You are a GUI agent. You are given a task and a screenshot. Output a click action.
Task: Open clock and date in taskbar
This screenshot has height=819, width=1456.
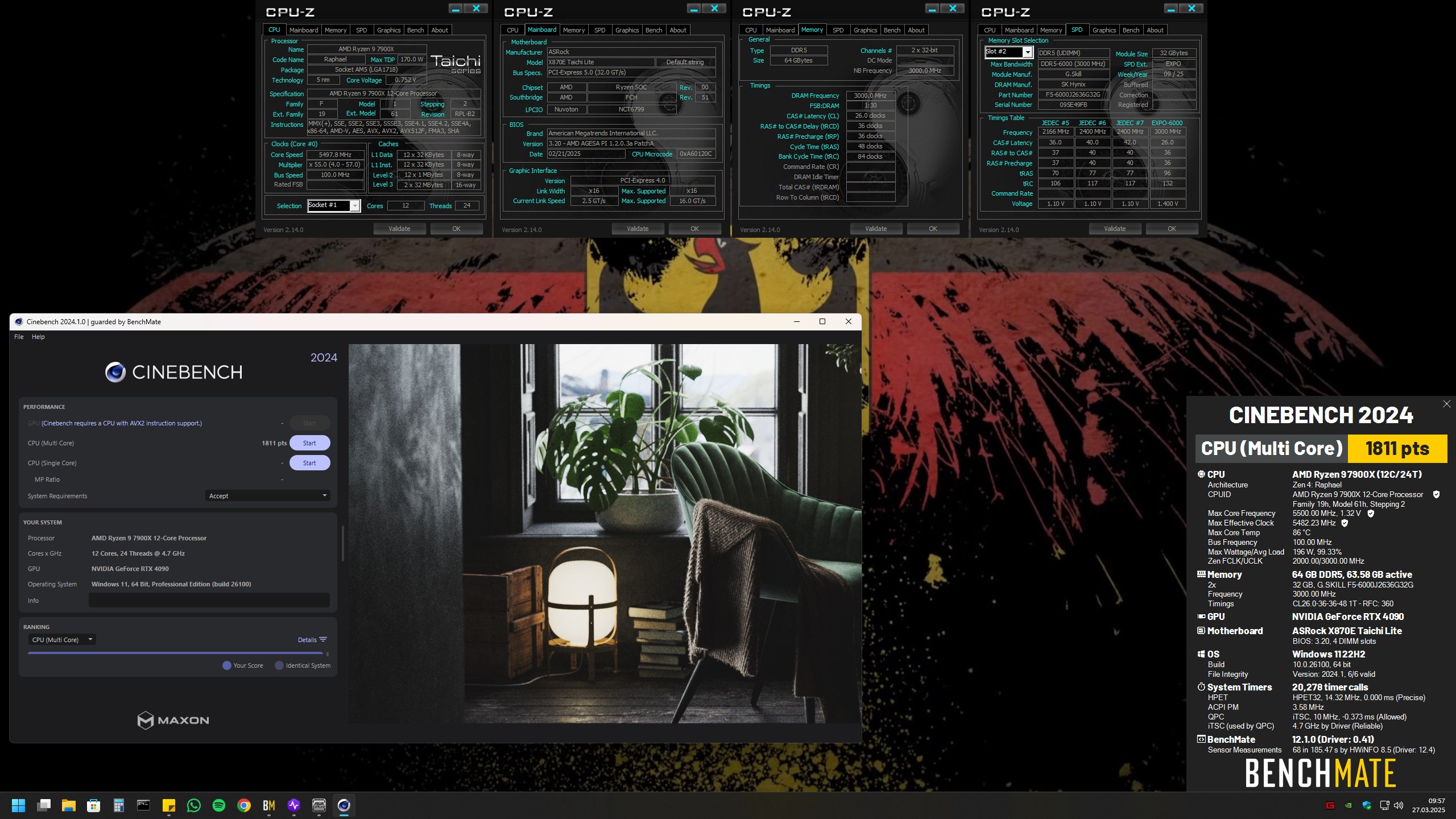click(1428, 805)
